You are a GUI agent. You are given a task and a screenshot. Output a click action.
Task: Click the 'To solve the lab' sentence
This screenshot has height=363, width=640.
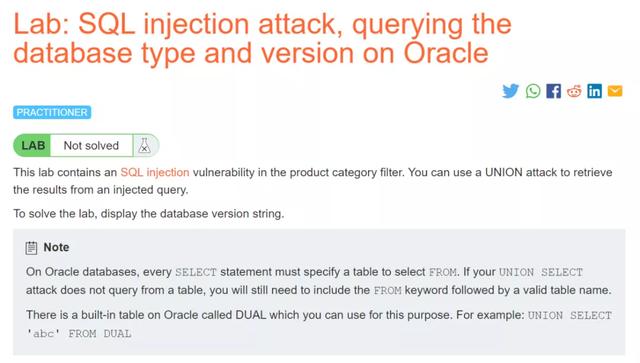149,214
